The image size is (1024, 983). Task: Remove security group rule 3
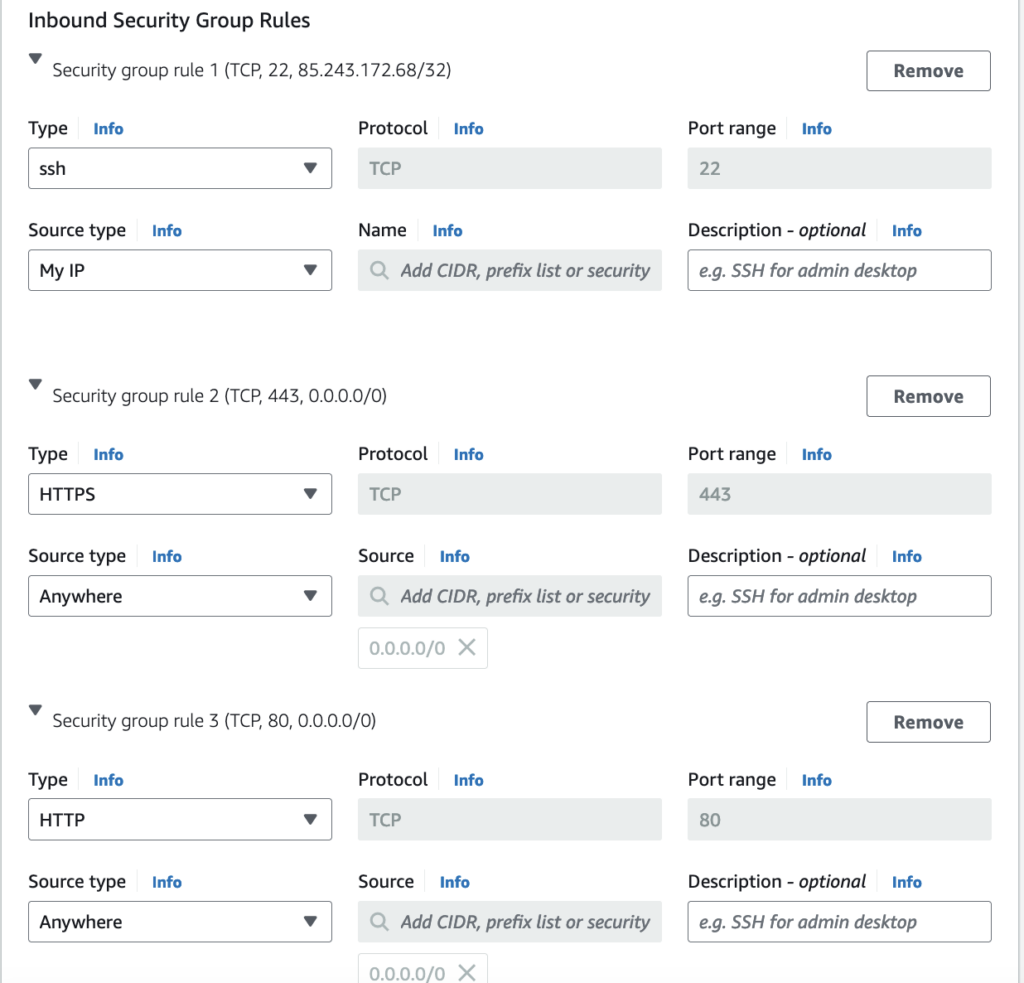coord(928,722)
